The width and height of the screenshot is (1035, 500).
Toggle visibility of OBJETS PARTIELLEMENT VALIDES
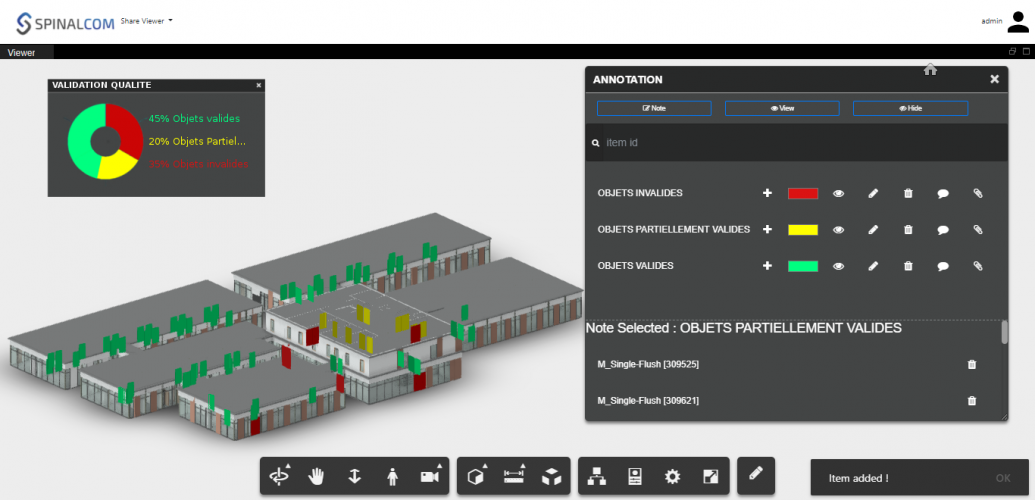point(838,230)
